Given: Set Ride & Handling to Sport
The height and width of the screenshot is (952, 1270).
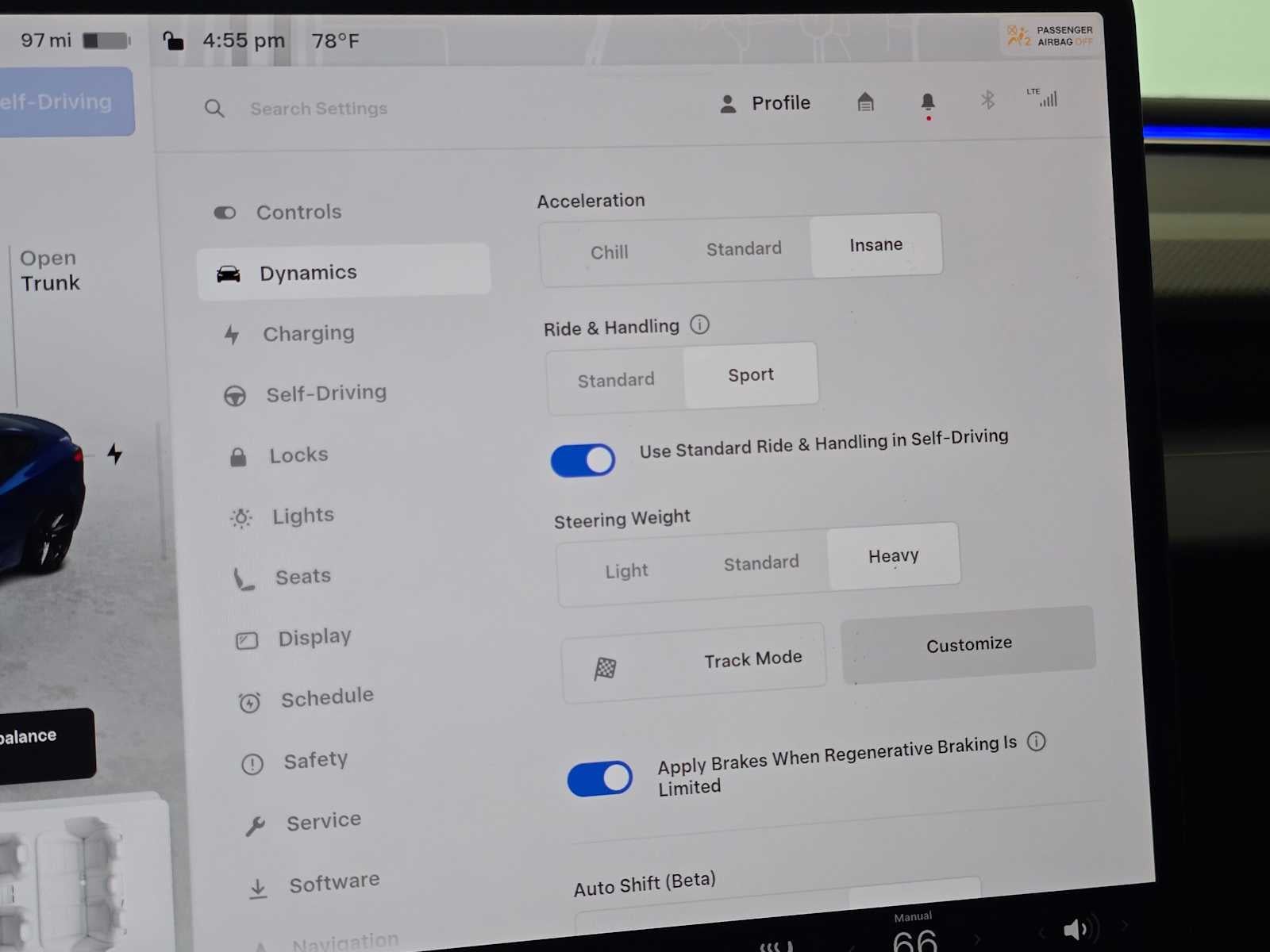Looking at the screenshot, I should point(751,374).
